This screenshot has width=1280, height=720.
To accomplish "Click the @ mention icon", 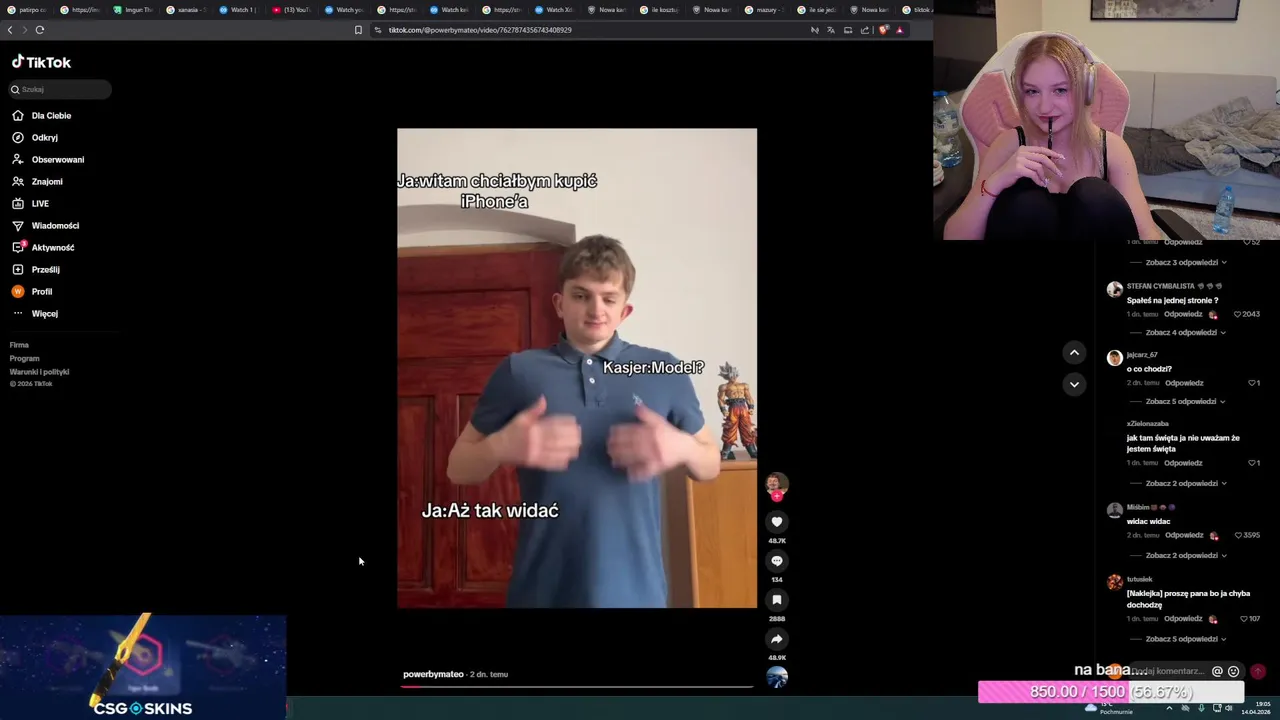I will pos(1217,672).
